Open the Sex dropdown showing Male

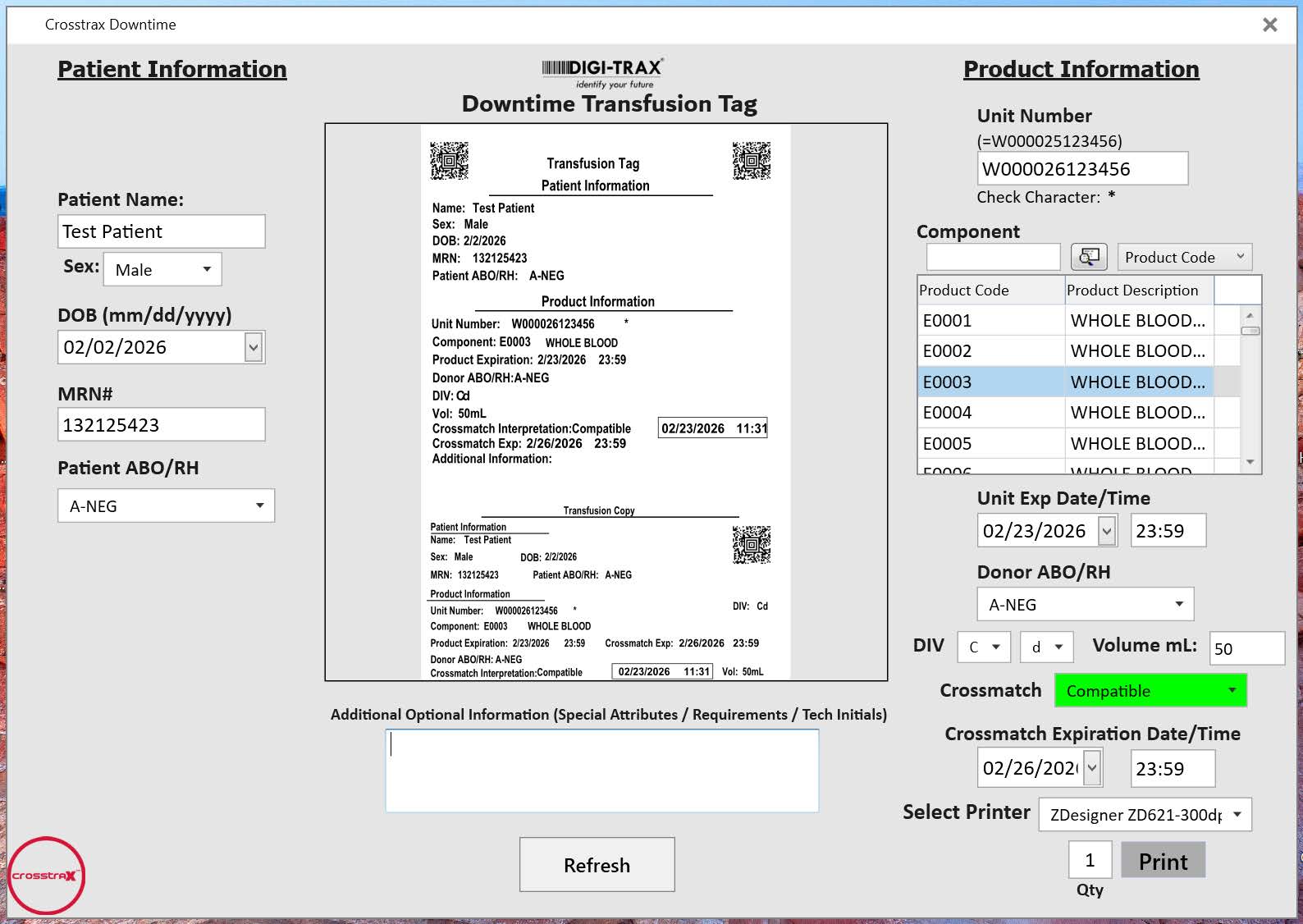tap(162, 270)
